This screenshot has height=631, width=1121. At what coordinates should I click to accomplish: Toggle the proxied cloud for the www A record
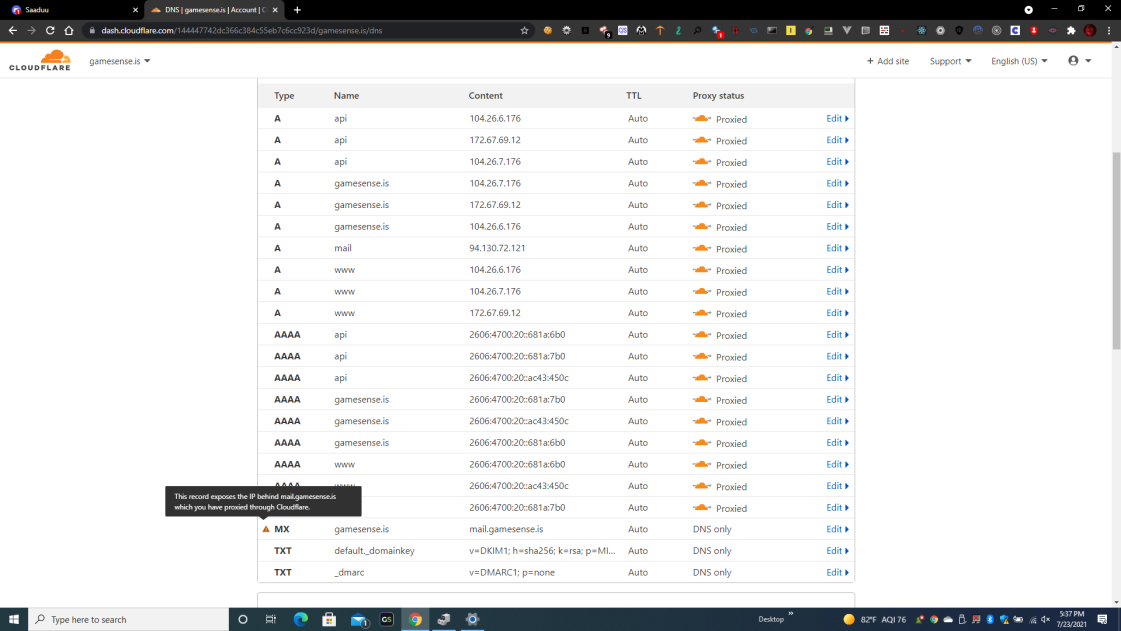(702, 270)
